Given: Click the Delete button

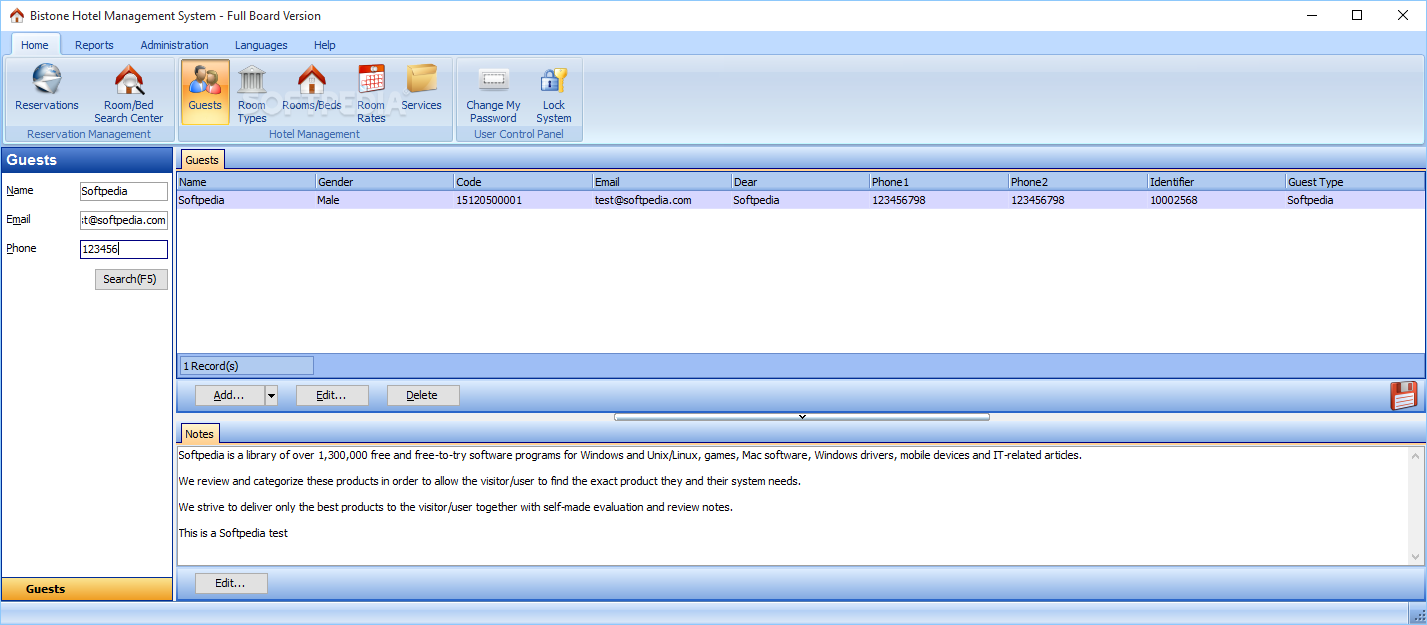Looking at the screenshot, I should (423, 395).
